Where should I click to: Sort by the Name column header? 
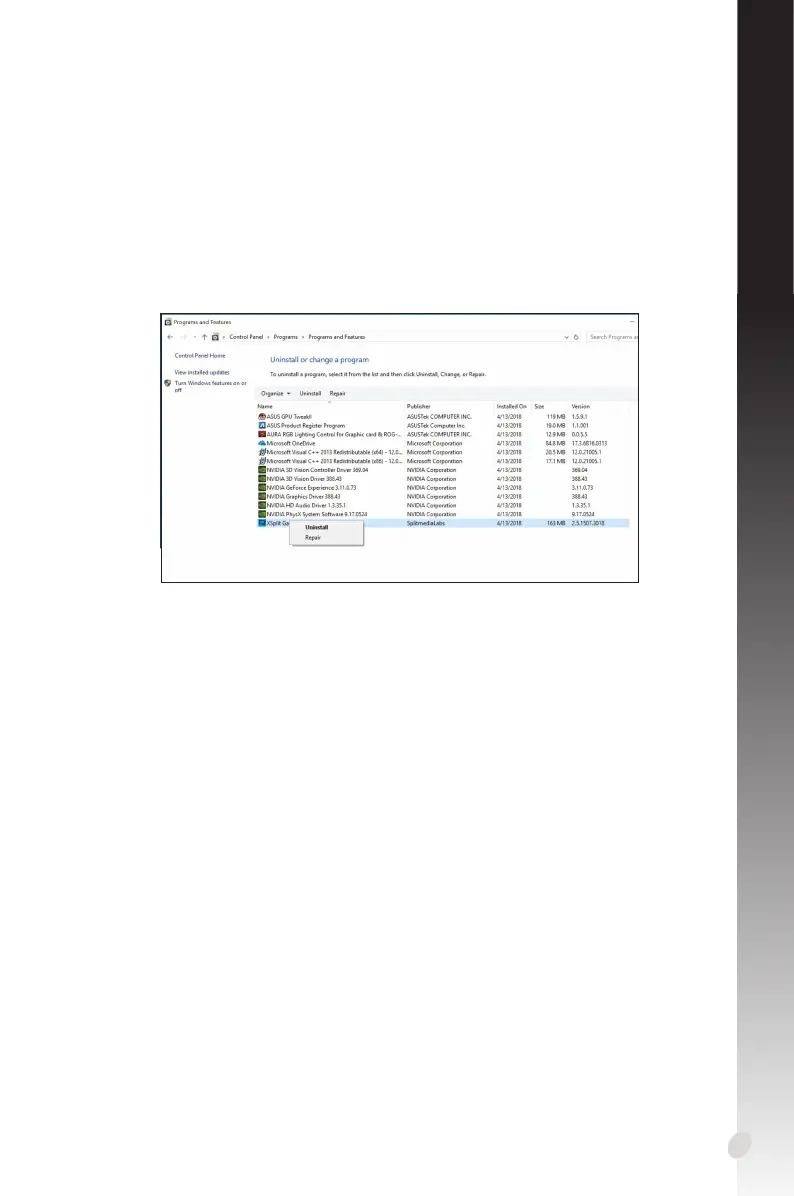click(265, 407)
